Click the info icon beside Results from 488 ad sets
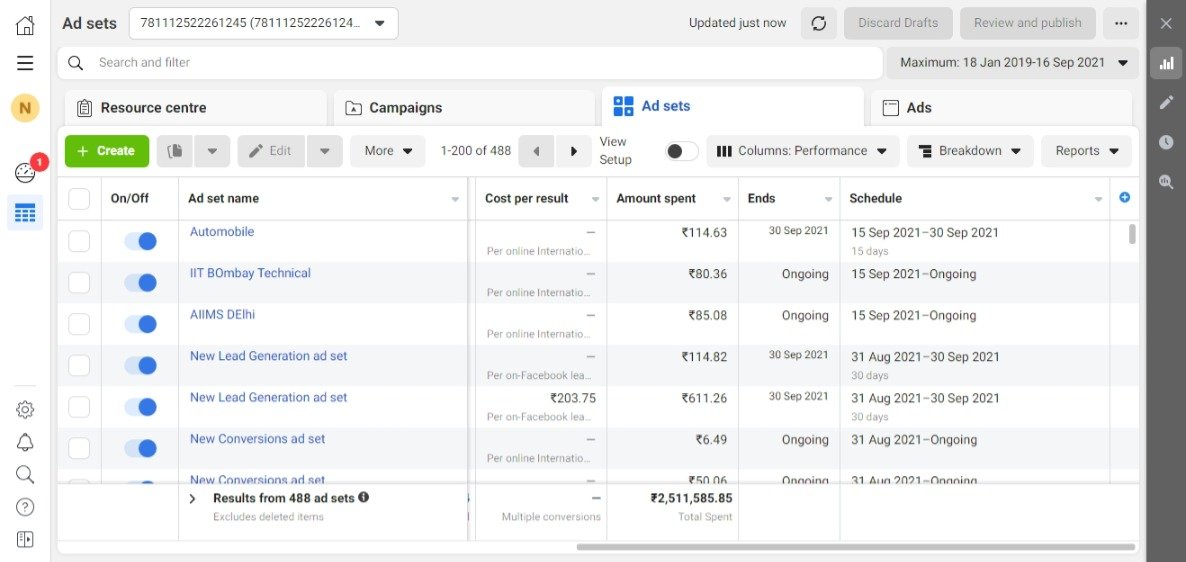Viewport: 1186px width, 562px height. click(364, 497)
